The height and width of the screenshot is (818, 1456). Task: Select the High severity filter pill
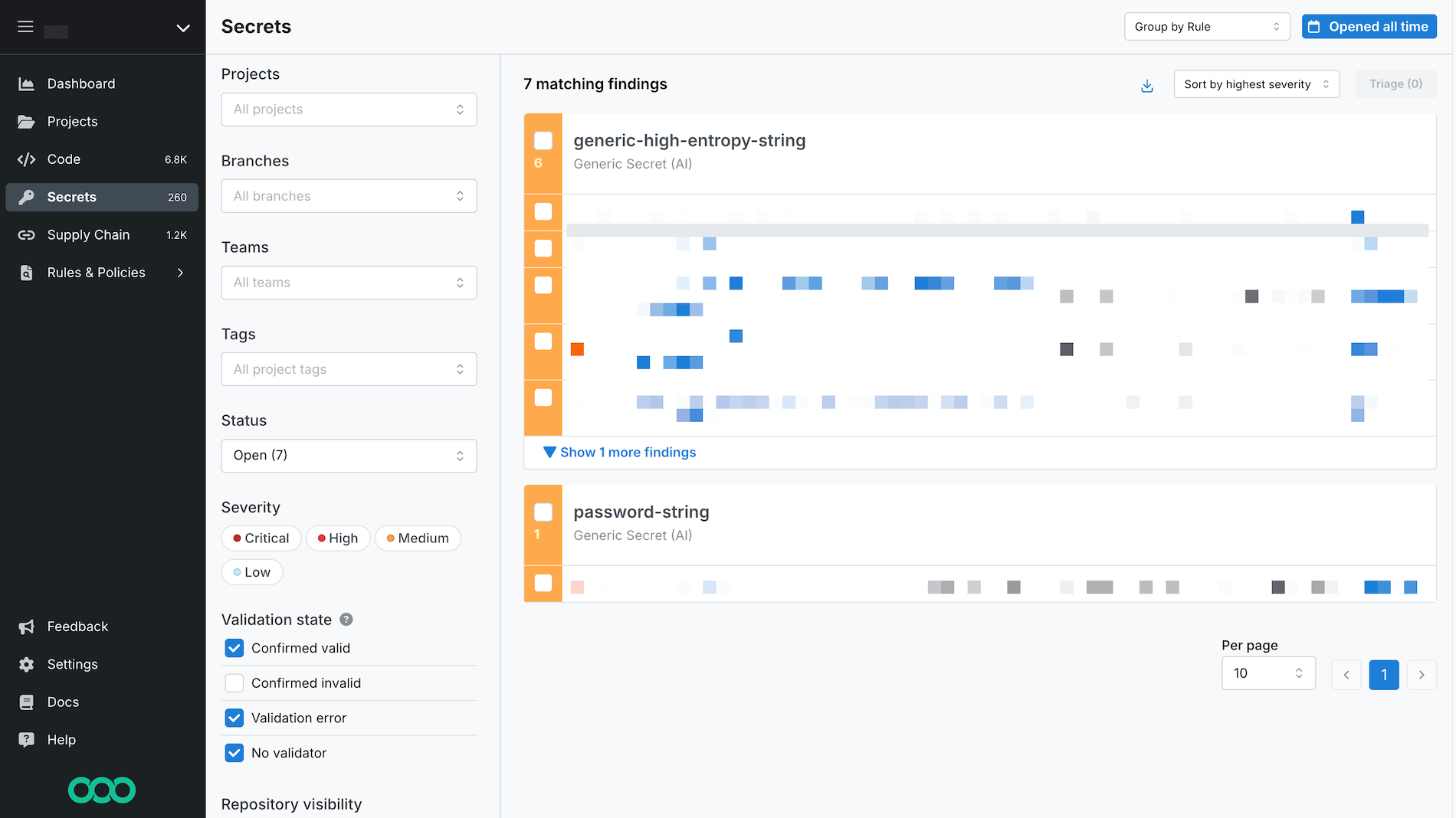click(338, 538)
